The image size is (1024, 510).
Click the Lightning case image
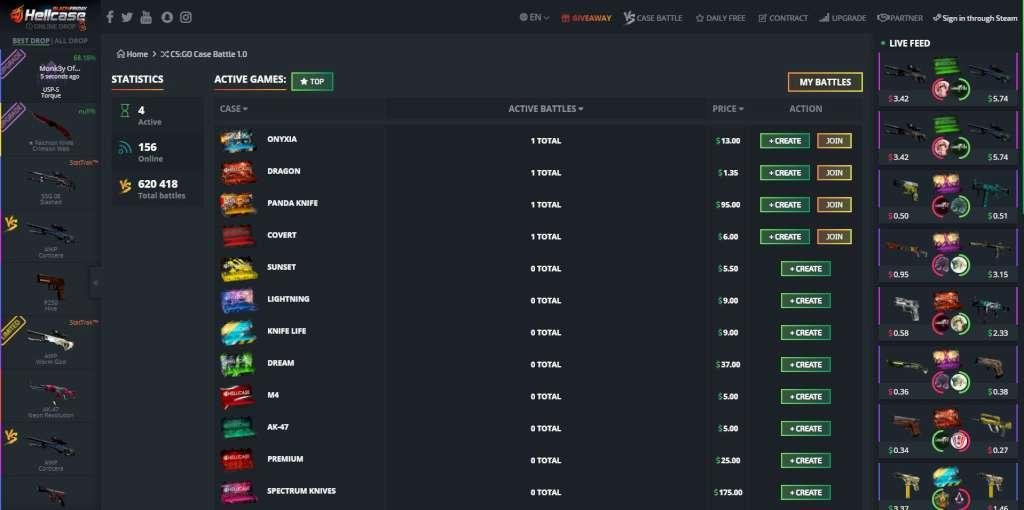[238, 300]
